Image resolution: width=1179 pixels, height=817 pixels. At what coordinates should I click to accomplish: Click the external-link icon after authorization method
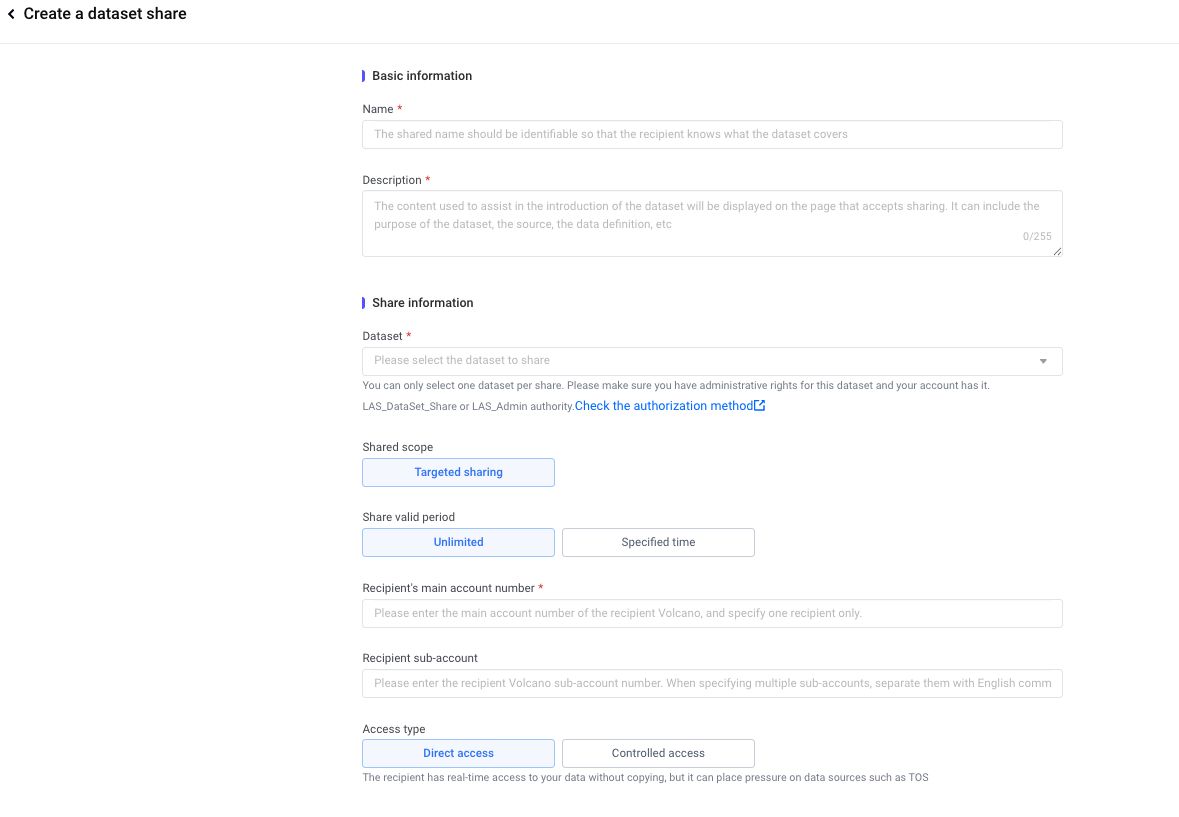click(x=760, y=406)
